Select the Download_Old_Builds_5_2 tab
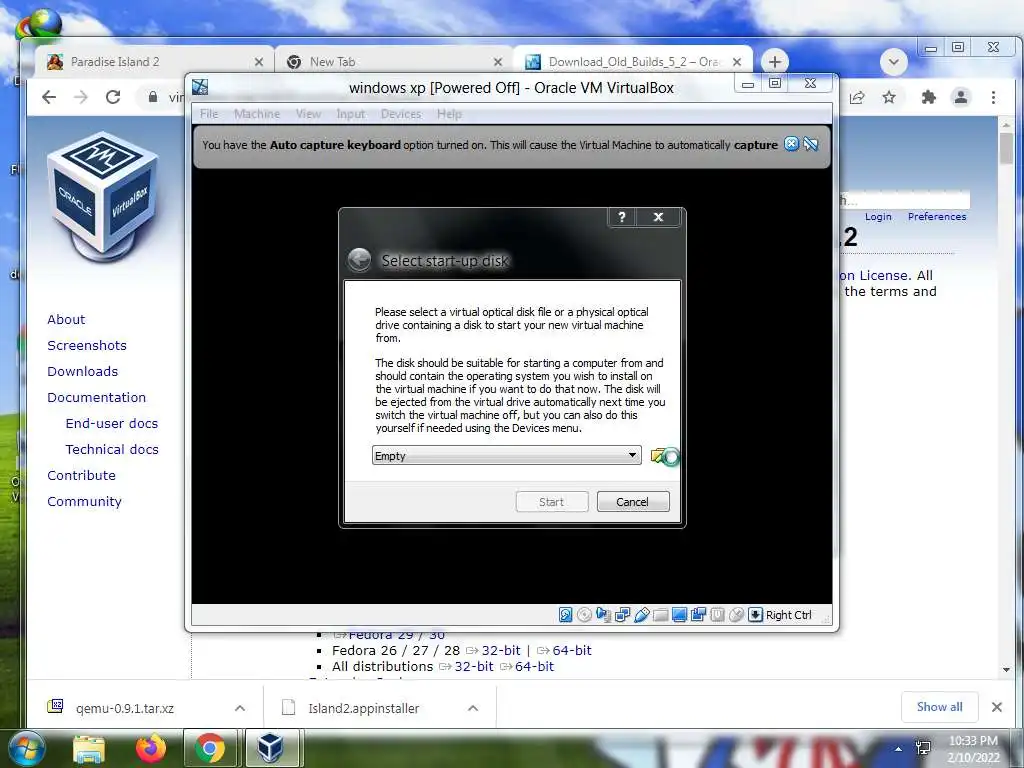This screenshot has width=1024, height=768. point(633,61)
